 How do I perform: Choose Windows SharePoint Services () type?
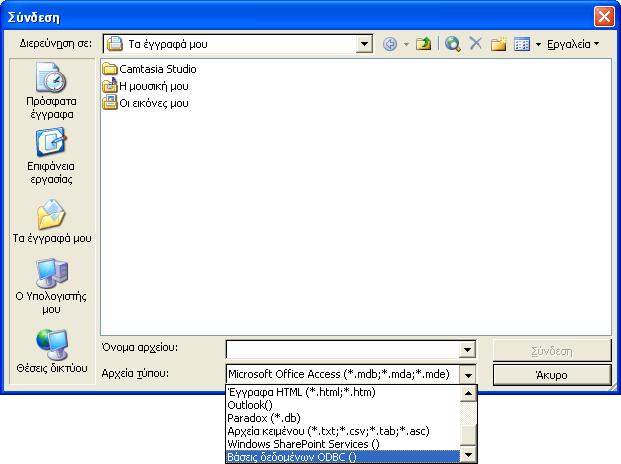pyautogui.click(x=343, y=444)
